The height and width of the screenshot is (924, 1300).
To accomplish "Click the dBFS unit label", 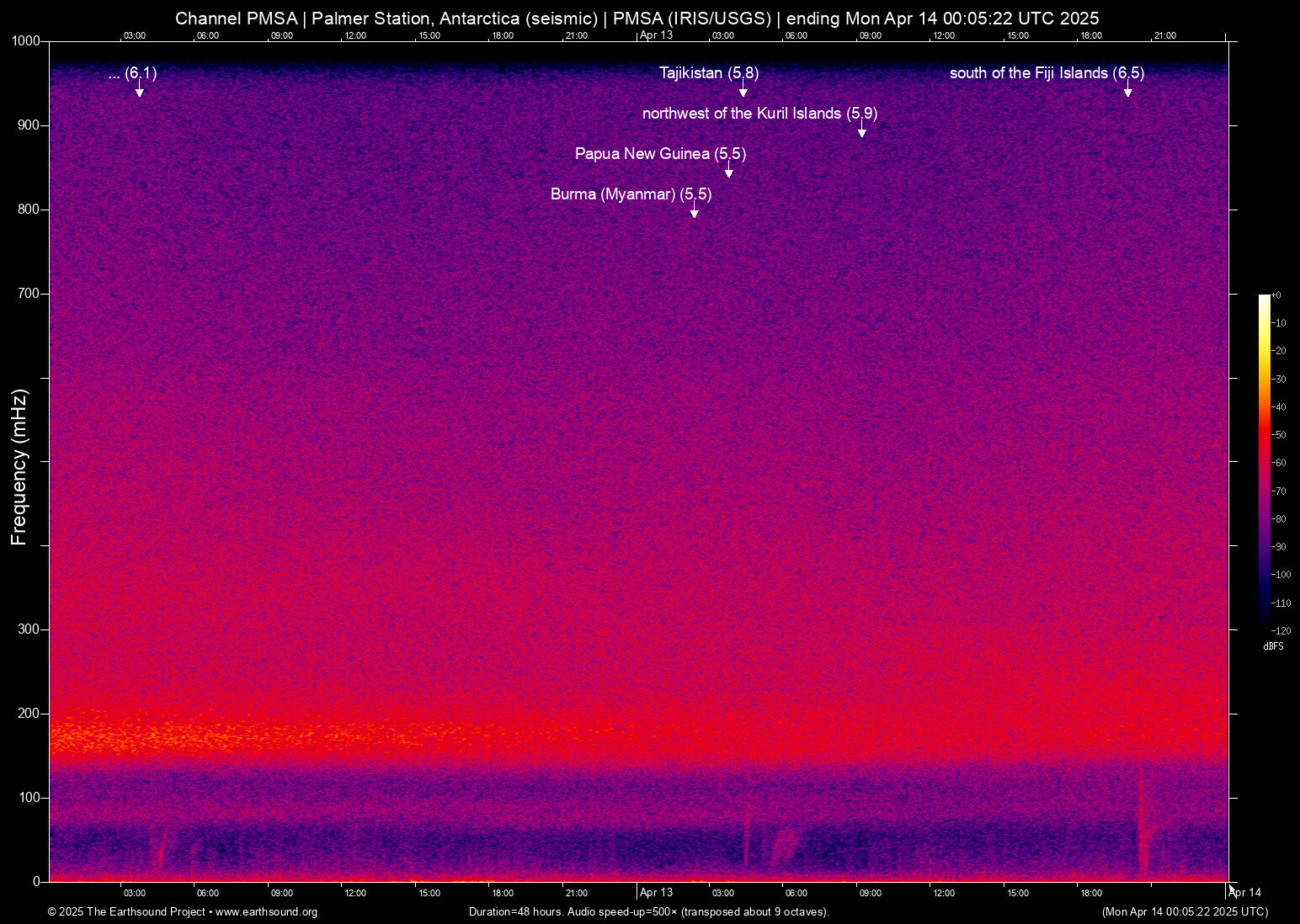I will 1274,647.
